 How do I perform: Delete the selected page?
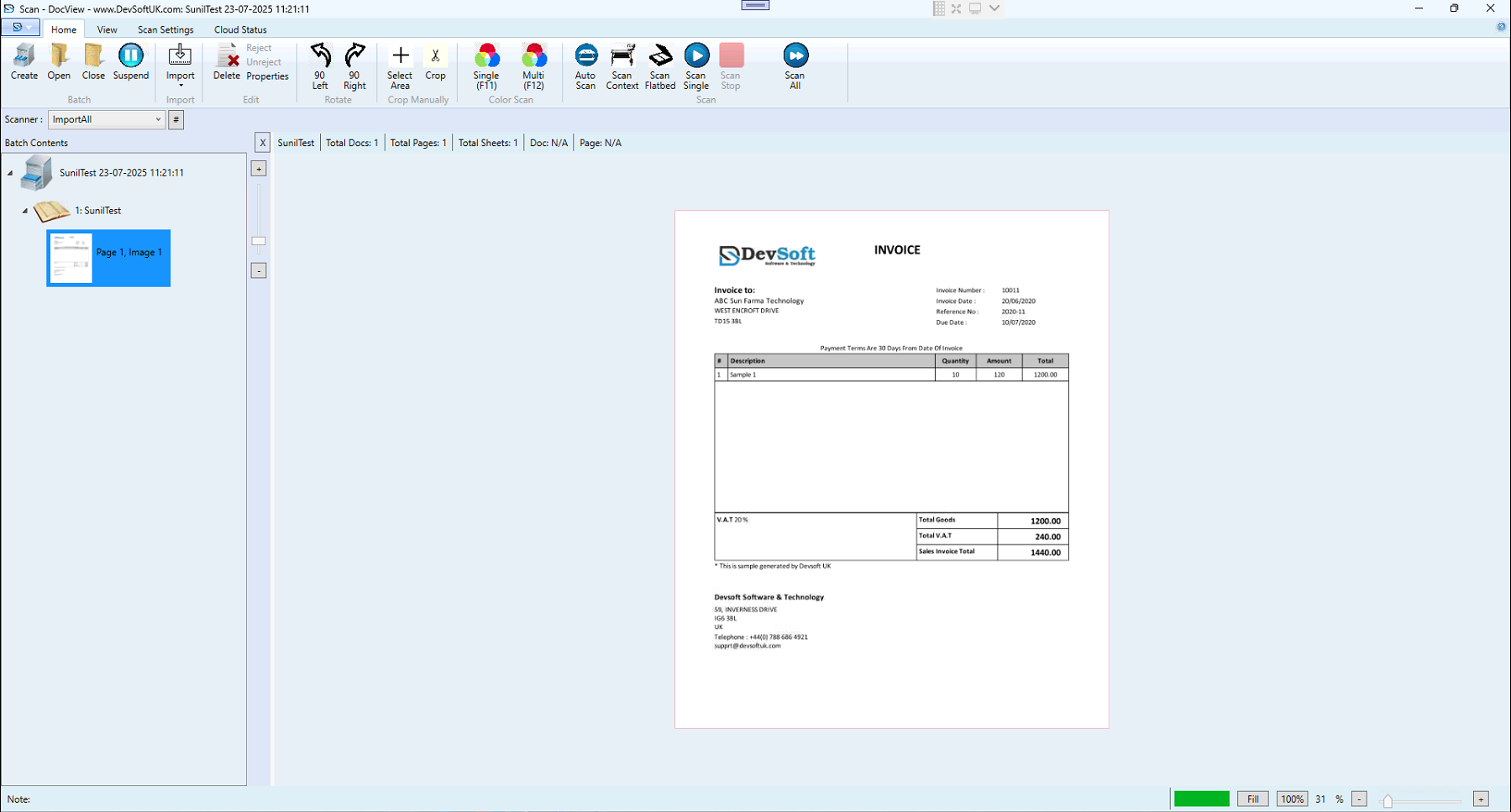click(x=226, y=60)
